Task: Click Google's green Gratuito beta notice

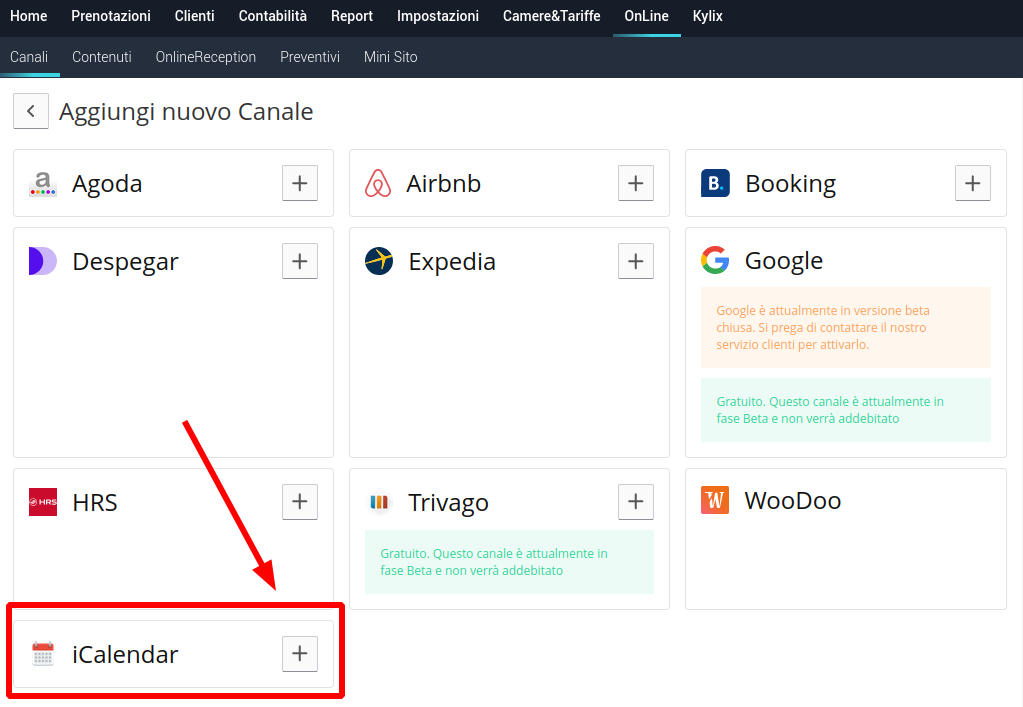Action: pos(846,410)
